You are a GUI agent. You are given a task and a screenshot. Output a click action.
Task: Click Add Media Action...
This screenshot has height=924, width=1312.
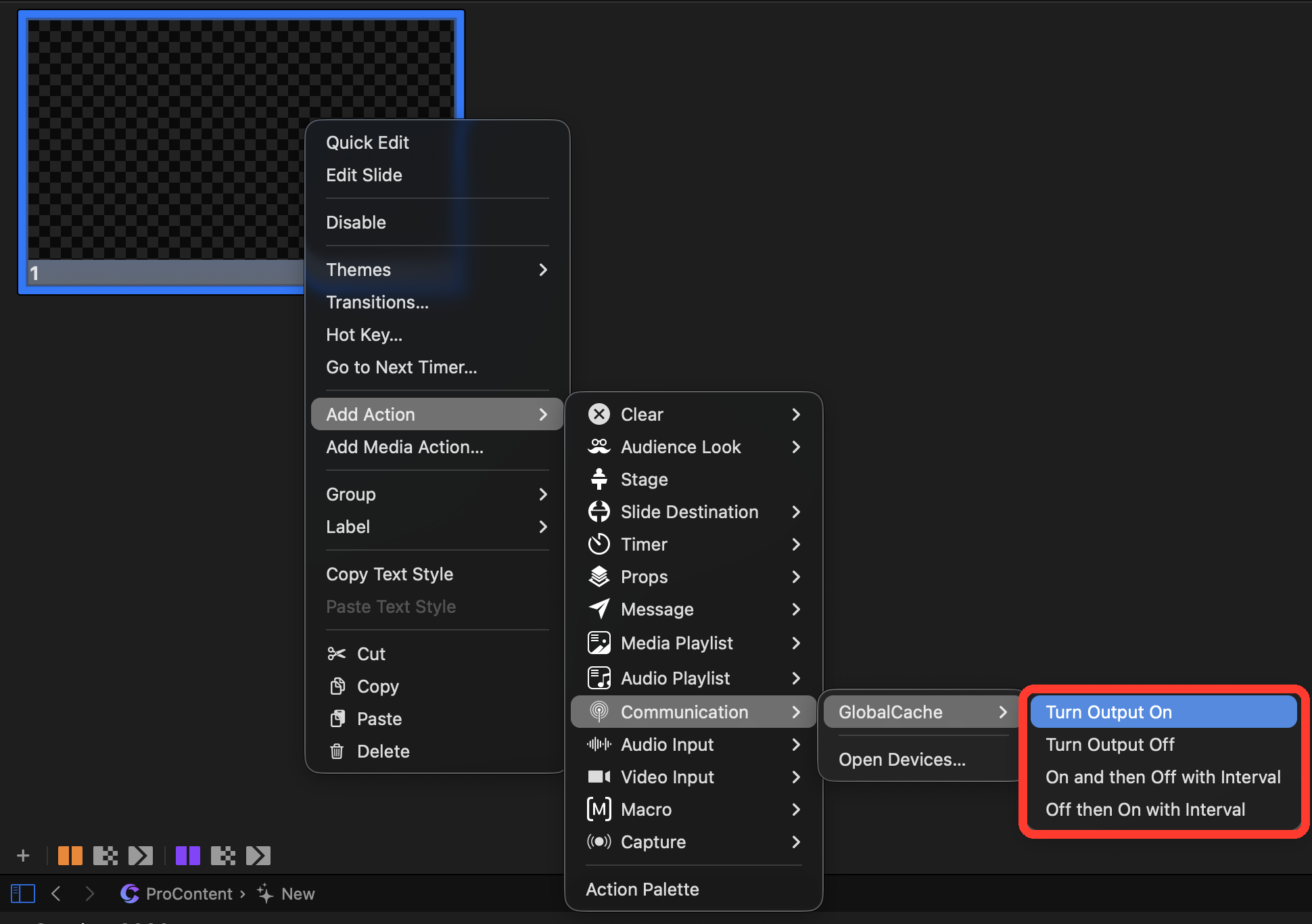[x=438, y=446]
